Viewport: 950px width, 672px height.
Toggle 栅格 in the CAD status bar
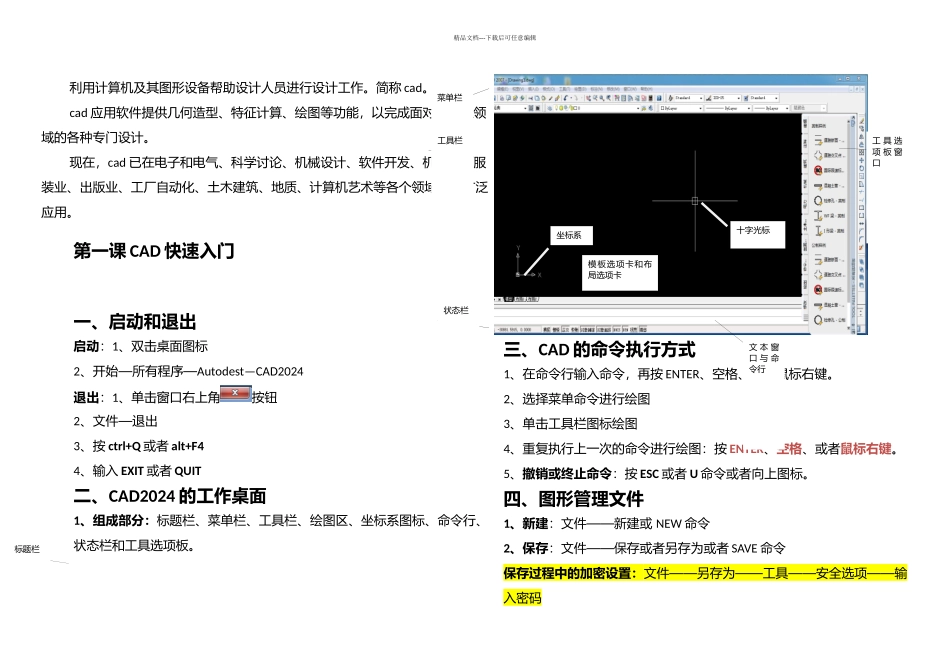556,329
